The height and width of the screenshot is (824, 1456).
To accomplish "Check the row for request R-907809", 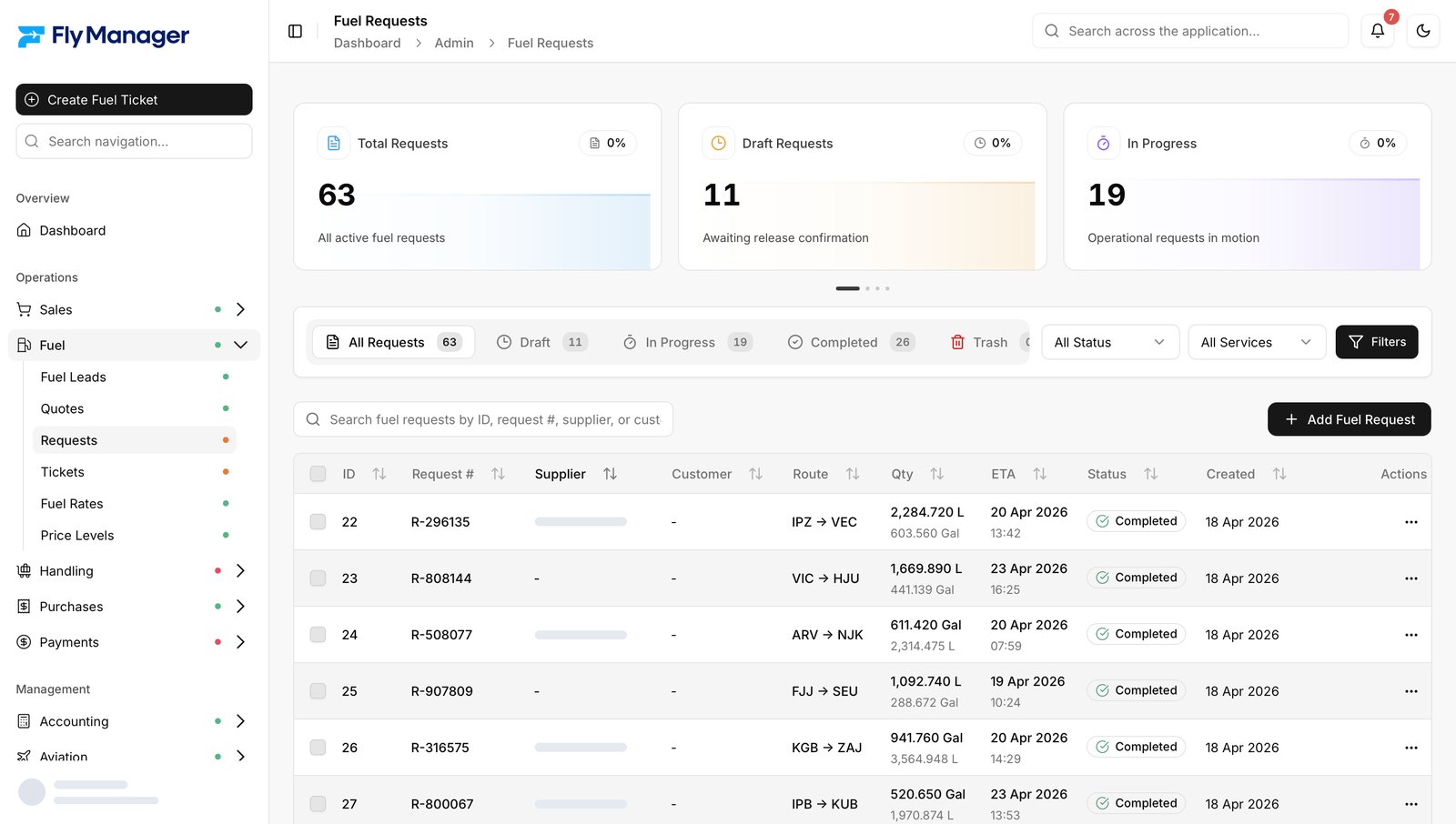I will pyautogui.click(x=318, y=691).
